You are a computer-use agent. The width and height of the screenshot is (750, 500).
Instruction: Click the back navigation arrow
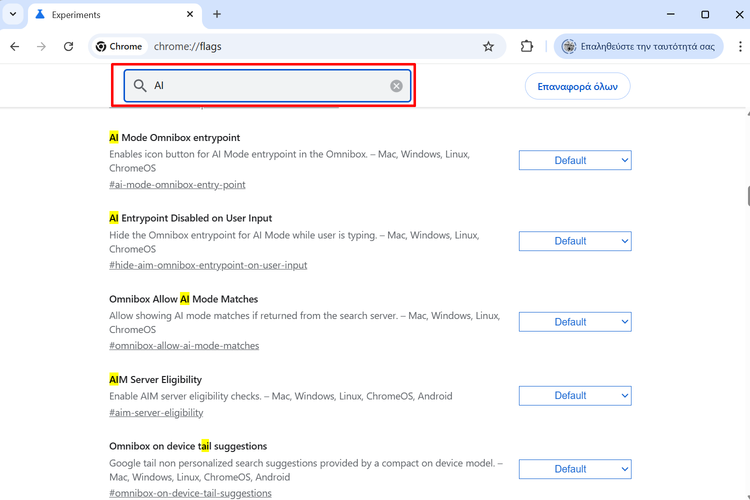[x=15, y=46]
